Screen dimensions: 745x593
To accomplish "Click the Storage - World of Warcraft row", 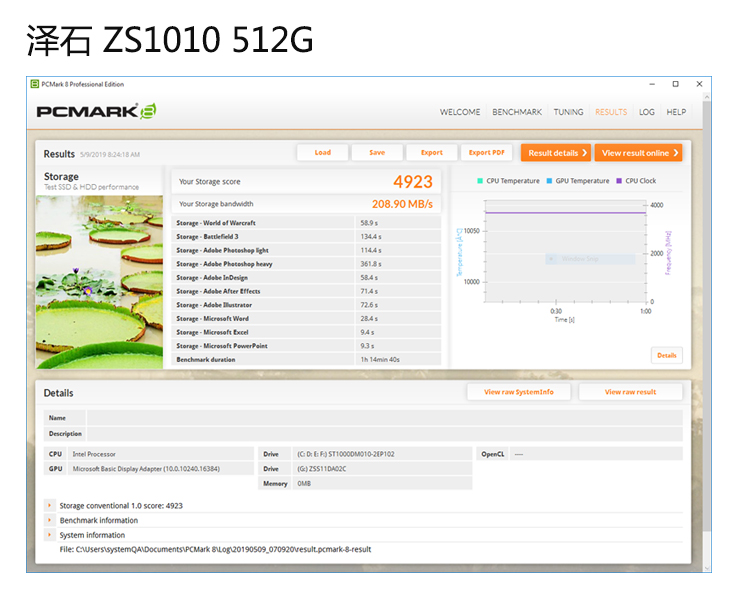I will click(x=306, y=223).
